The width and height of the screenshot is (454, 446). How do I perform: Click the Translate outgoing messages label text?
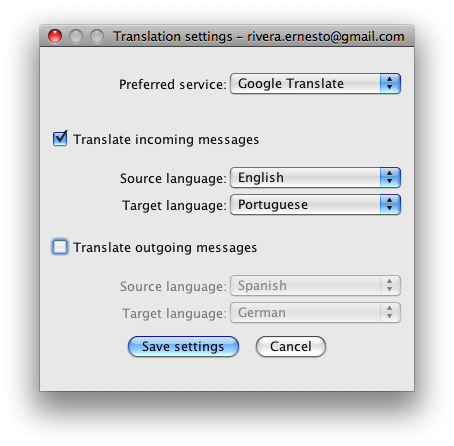coord(165,248)
